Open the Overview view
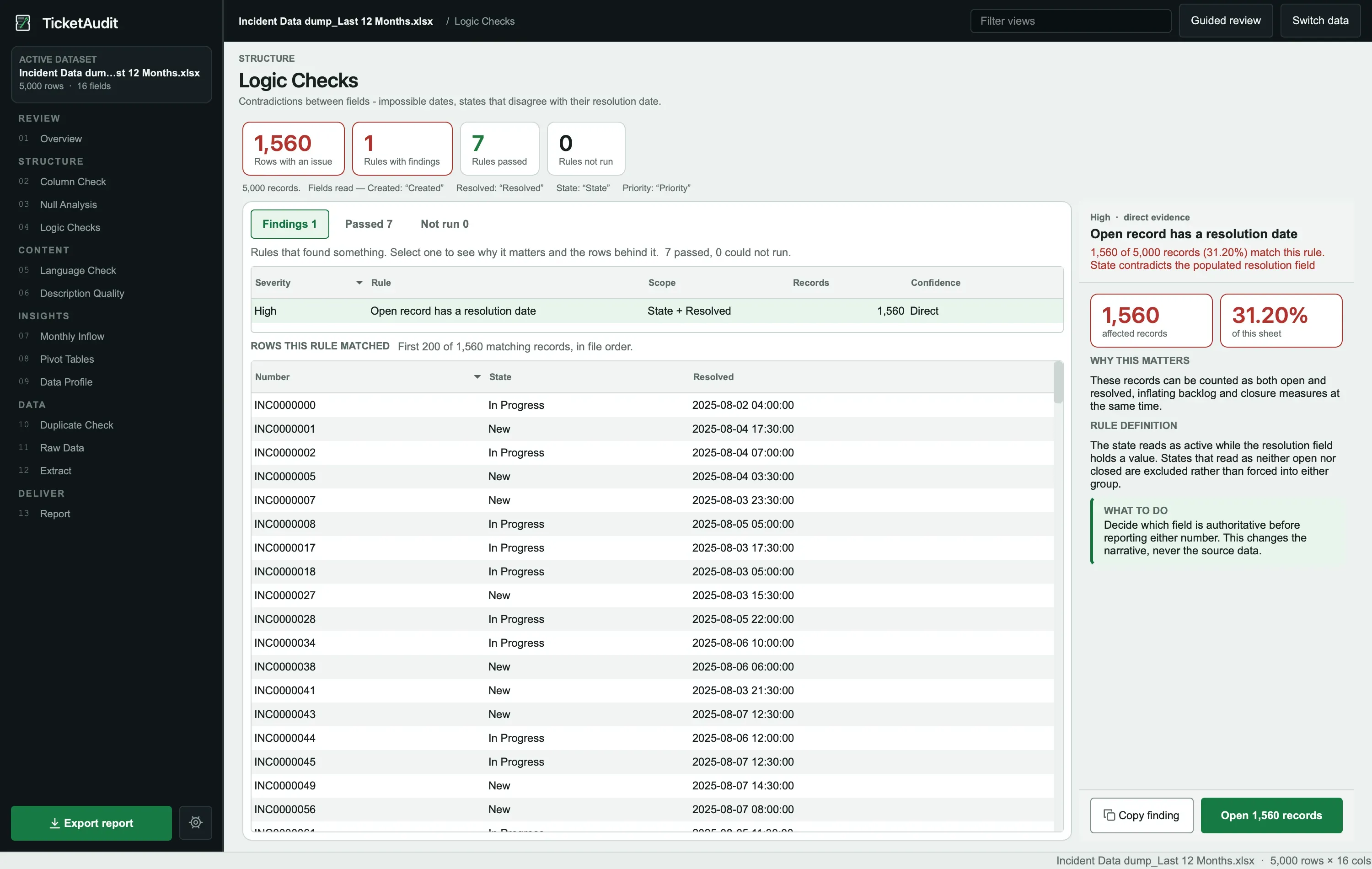 pos(61,139)
